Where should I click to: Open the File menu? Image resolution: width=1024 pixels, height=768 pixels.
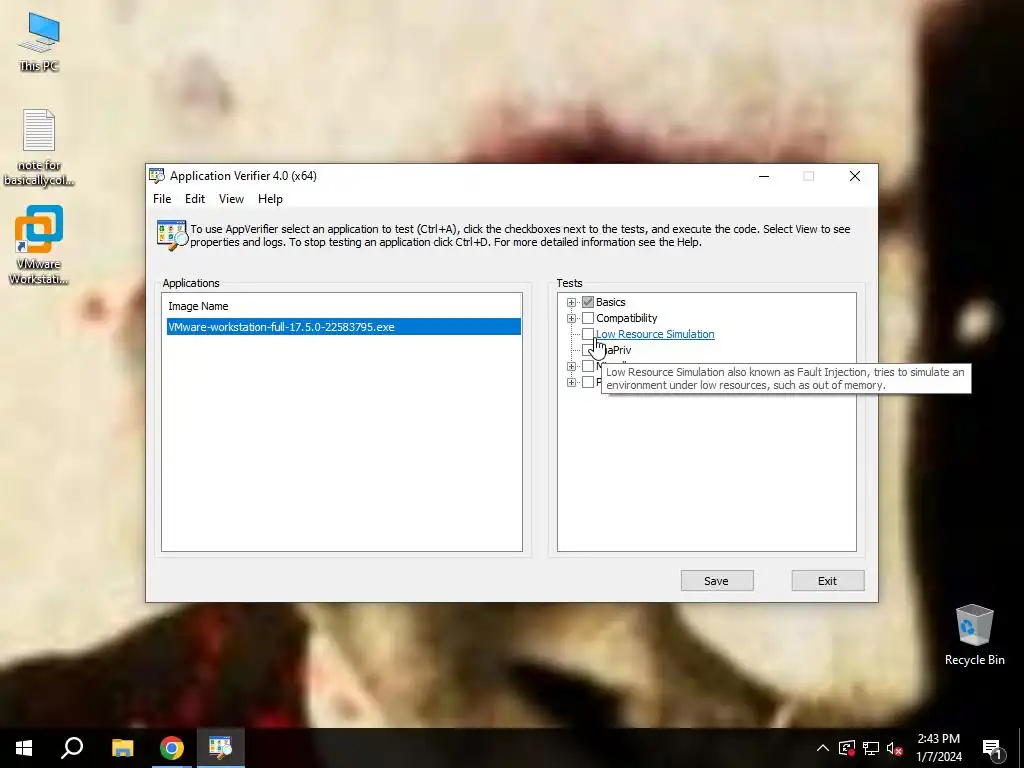[x=162, y=199]
